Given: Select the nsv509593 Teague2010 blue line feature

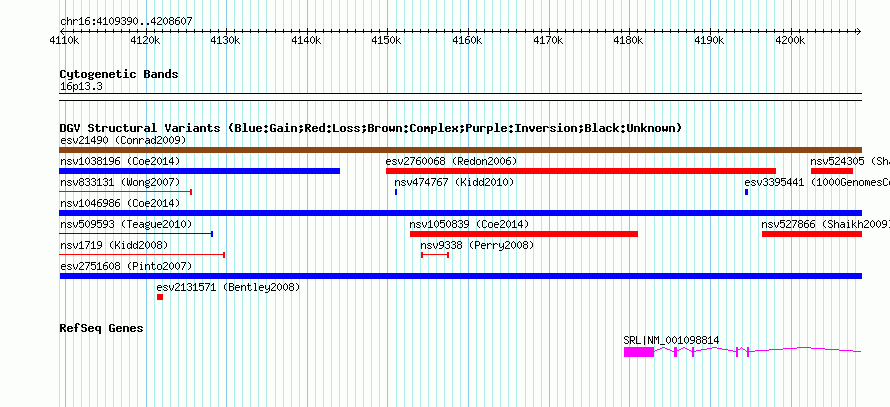Looking at the screenshot, I should coord(136,234).
